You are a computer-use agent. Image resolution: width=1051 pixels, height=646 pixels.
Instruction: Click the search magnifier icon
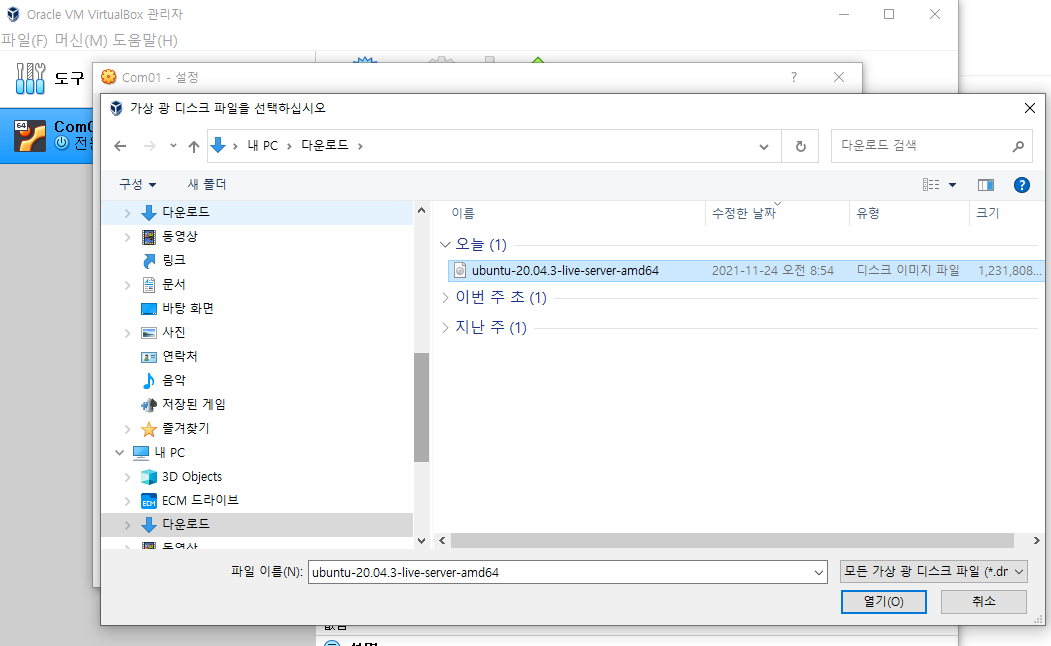coord(1018,146)
